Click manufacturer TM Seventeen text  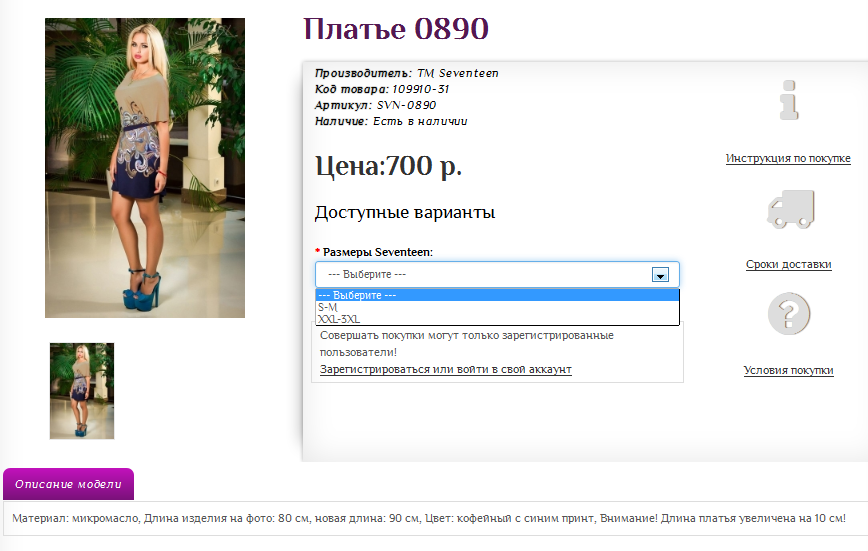[457, 73]
